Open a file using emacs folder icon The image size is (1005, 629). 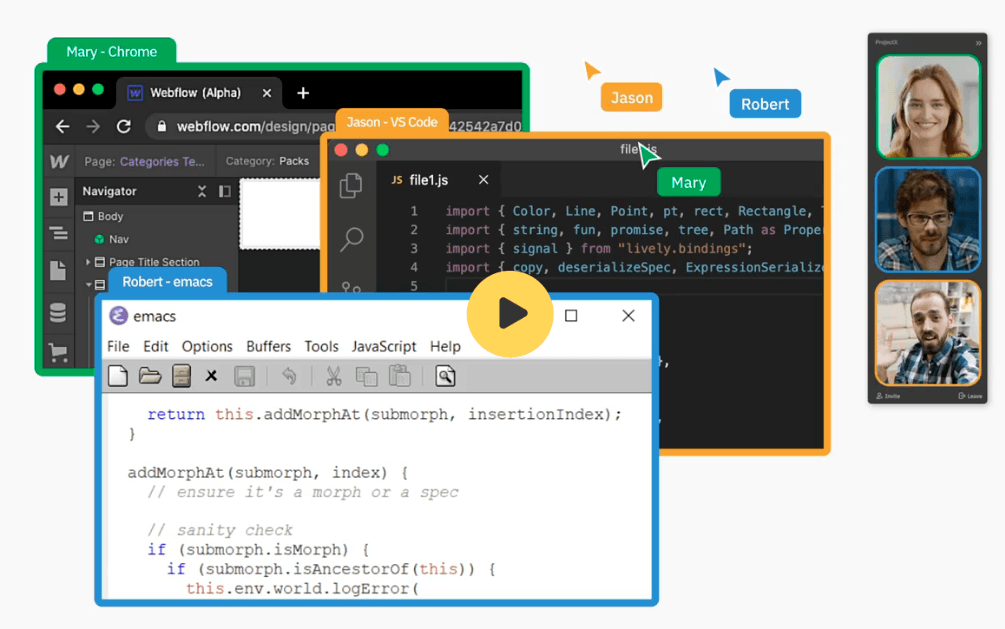150,376
